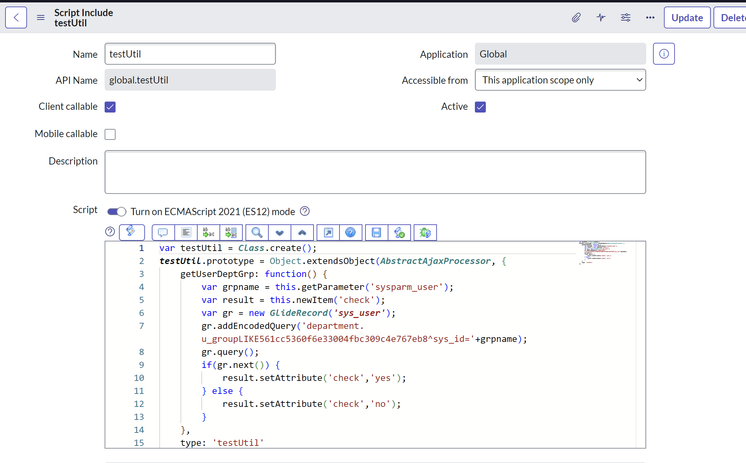The width and height of the screenshot is (746, 463).
Task: Click 'getUserDeptGrp' function name
Action: click(216, 274)
